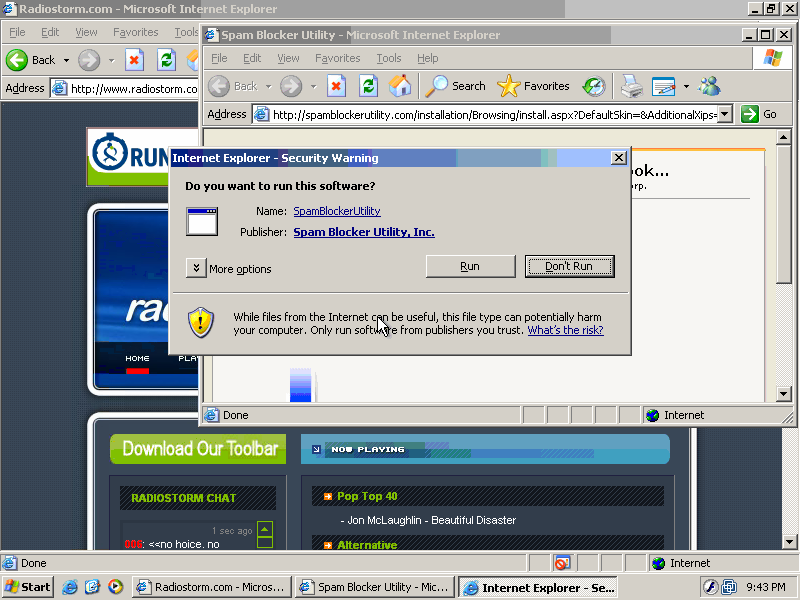Click the first system tray icon left of clock
The image size is (800, 600).
pyautogui.click(x=710, y=587)
